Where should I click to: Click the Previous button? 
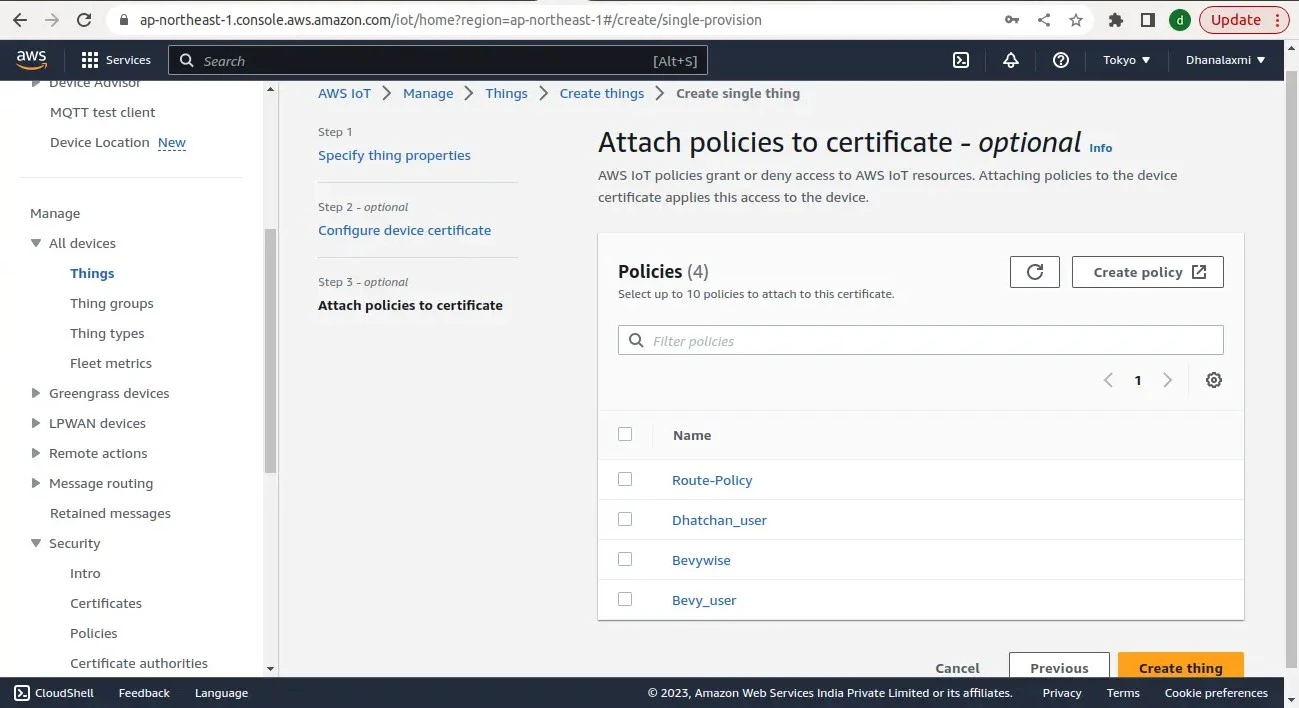(x=1059, y=666)
